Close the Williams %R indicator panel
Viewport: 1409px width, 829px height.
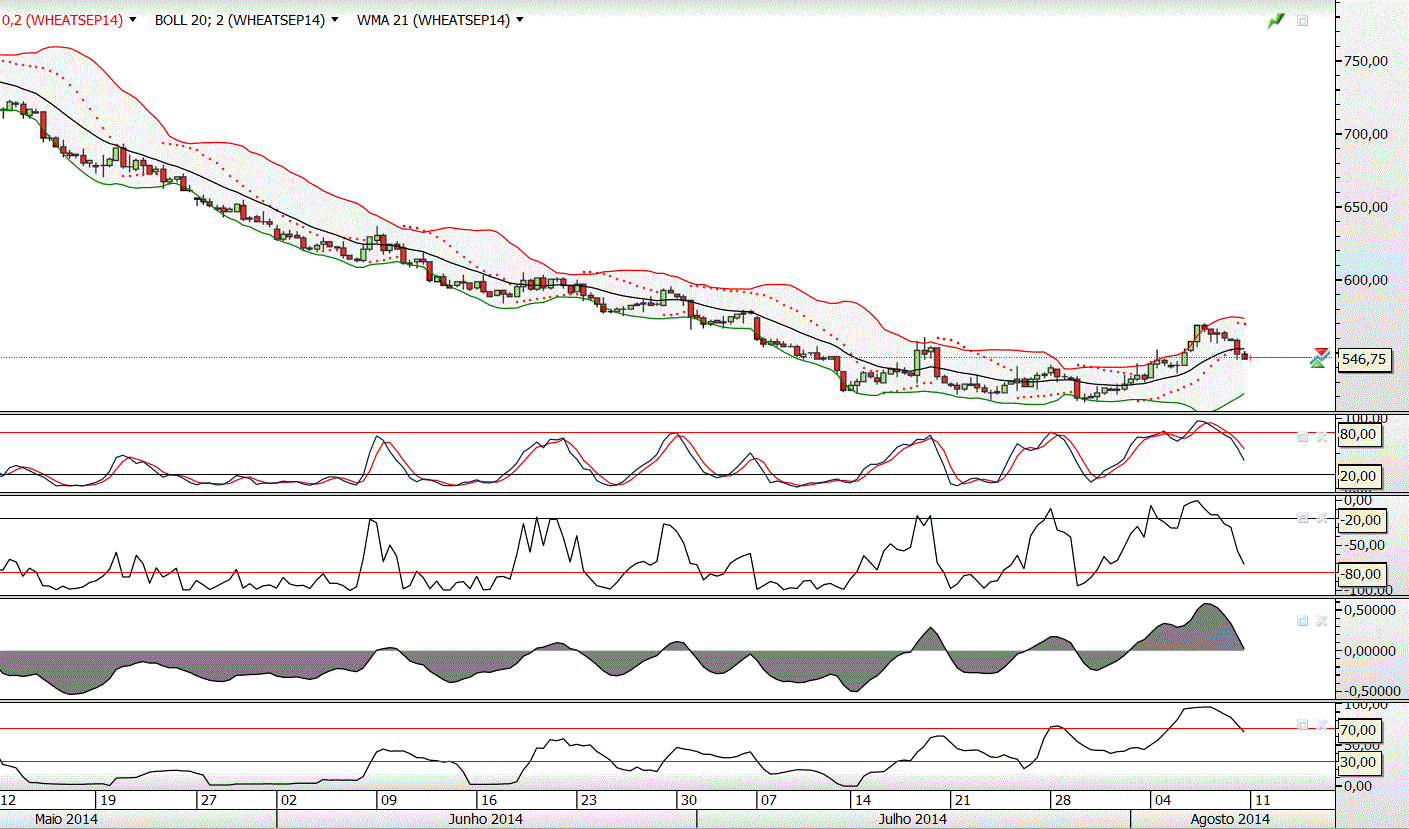(x=1321, y=518)
